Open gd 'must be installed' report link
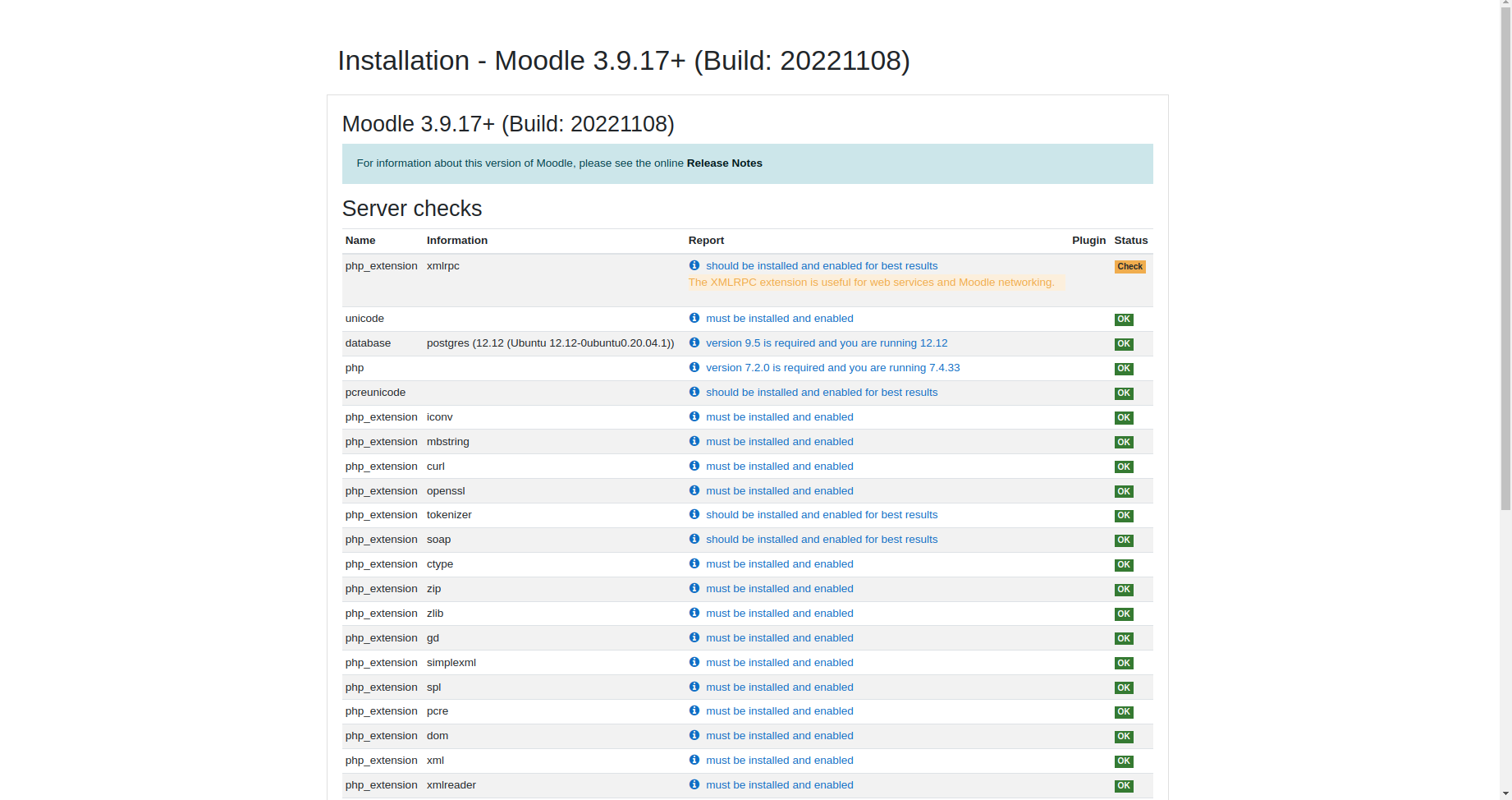Screen dimensions: 1512x800 tap(780, 638)
